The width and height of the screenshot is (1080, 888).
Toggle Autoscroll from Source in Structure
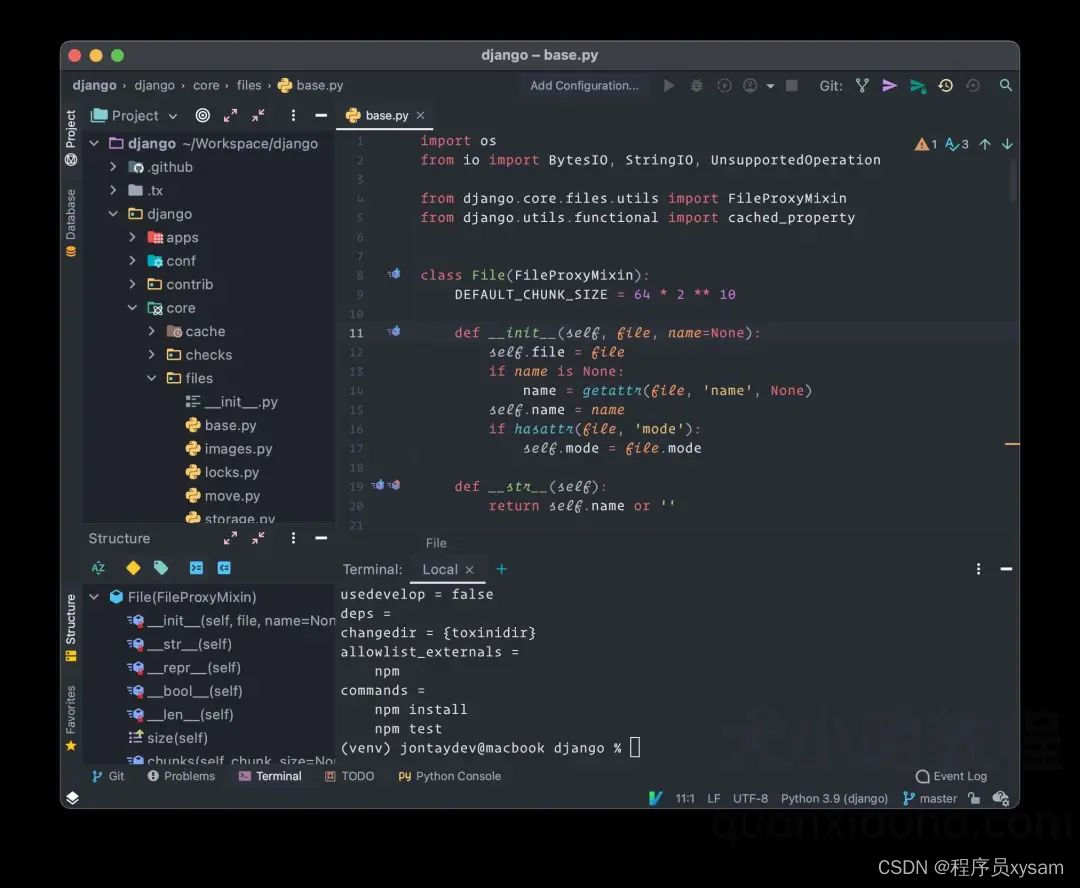coord(224,568)
